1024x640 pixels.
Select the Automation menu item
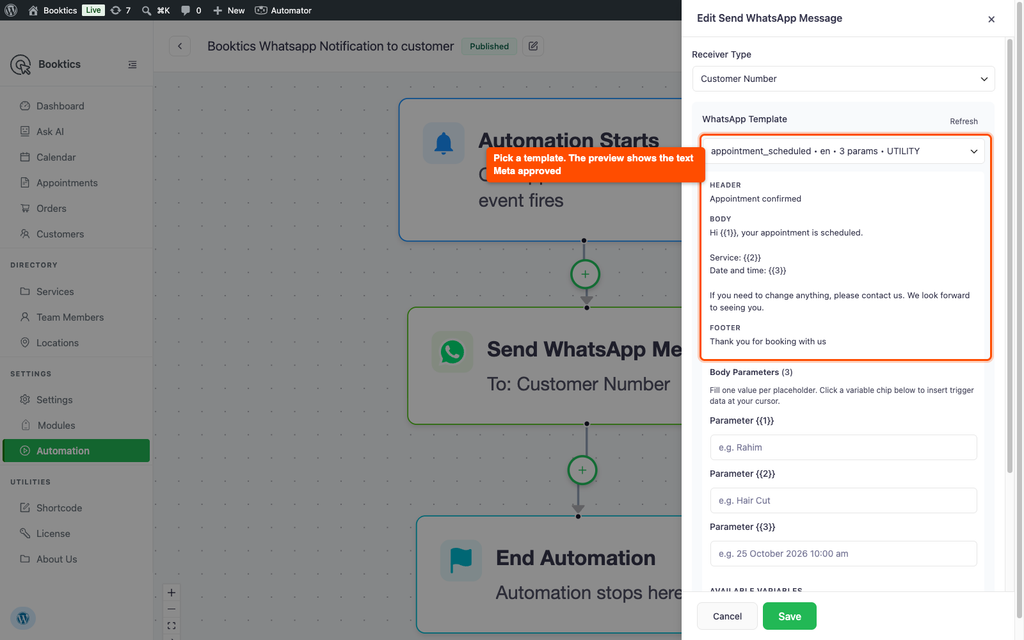pyautogui.click(x=76, y=451)
